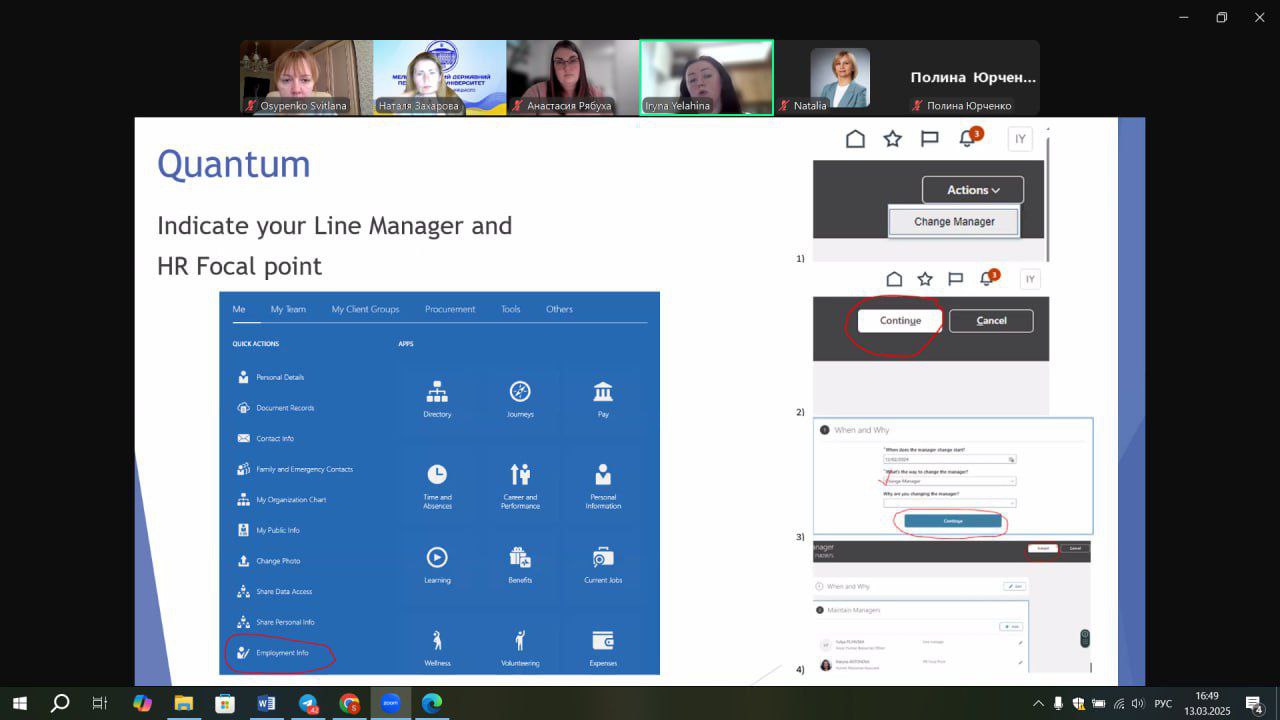Click the Cancel button beside Continue

point(991,321)
